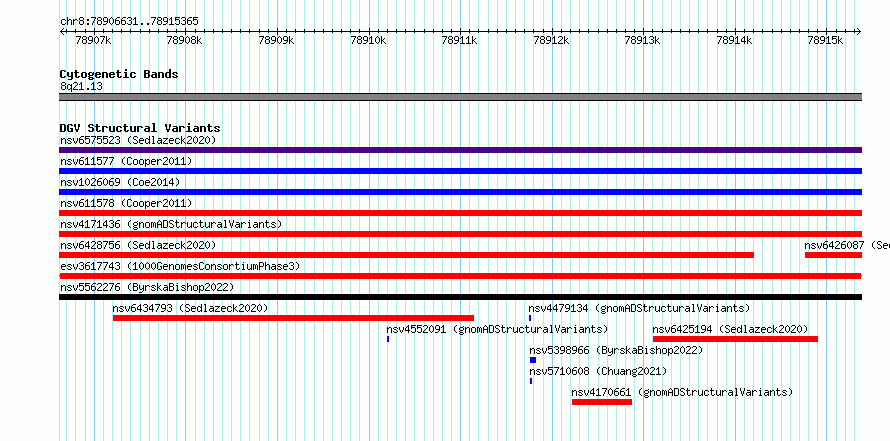Click the right arrowhead of the ruler
Viewport: 890px width, 441px height.
pos(859,31)
